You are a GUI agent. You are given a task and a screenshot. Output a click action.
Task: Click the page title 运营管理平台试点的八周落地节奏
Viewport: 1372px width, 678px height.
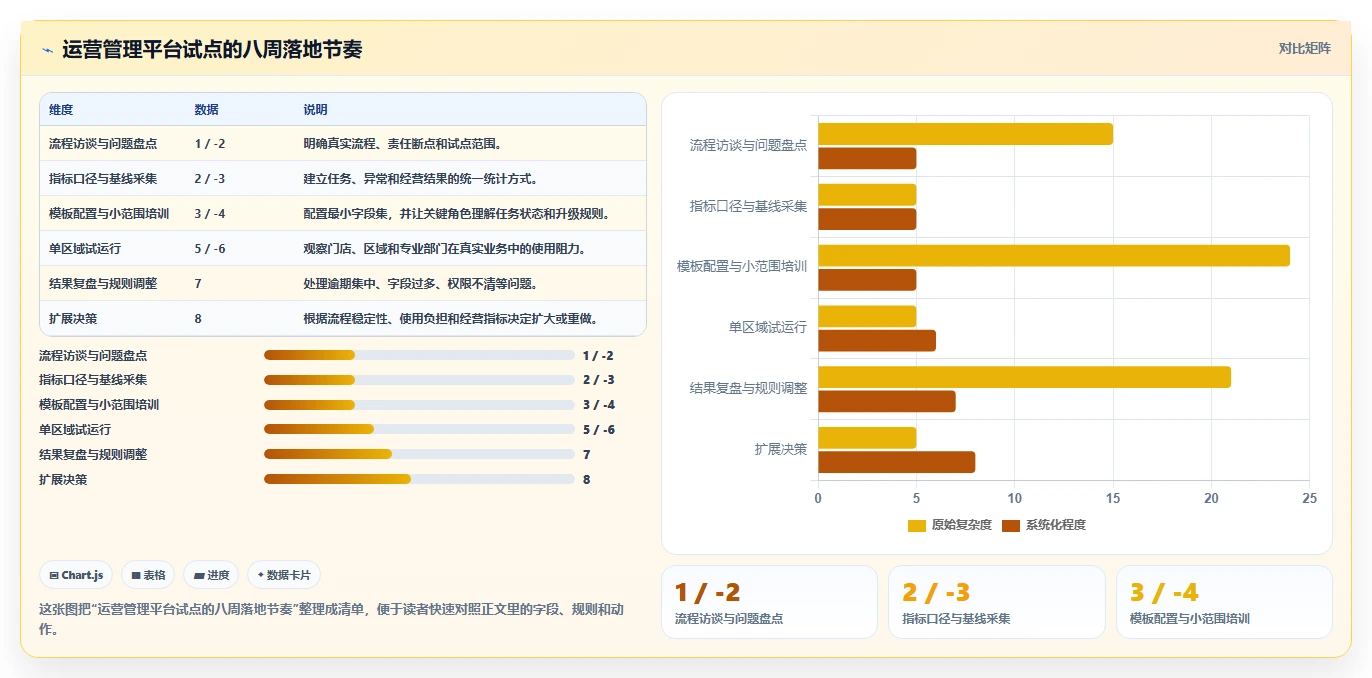pos(212,49)
